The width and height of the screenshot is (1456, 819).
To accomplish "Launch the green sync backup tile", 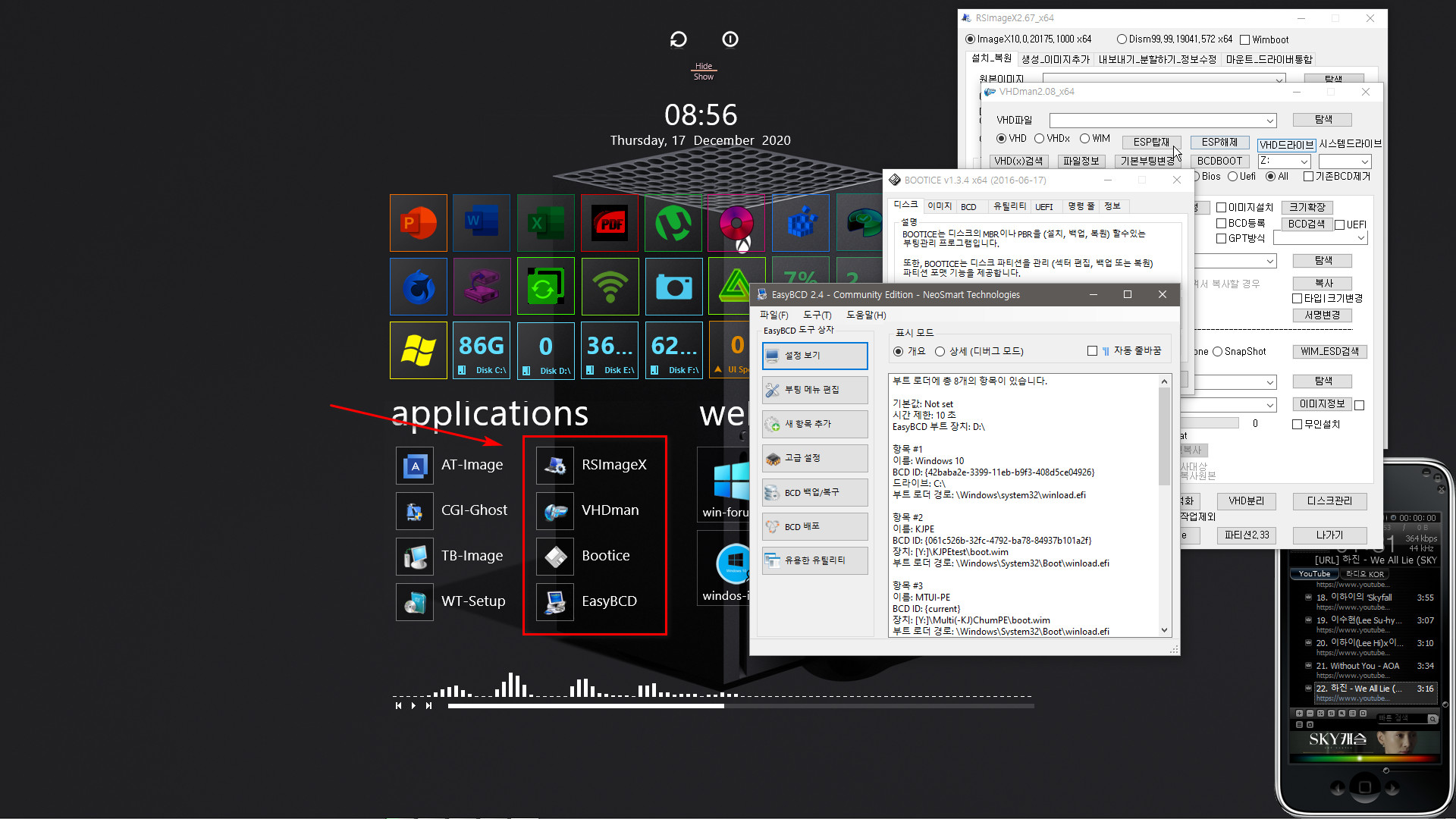I will (x=545, y=287).
